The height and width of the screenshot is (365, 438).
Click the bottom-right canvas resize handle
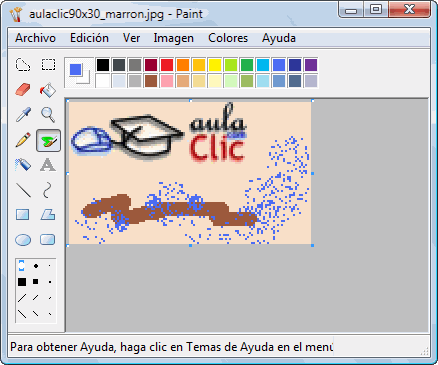pyautogui.click(x=313, y=245)
